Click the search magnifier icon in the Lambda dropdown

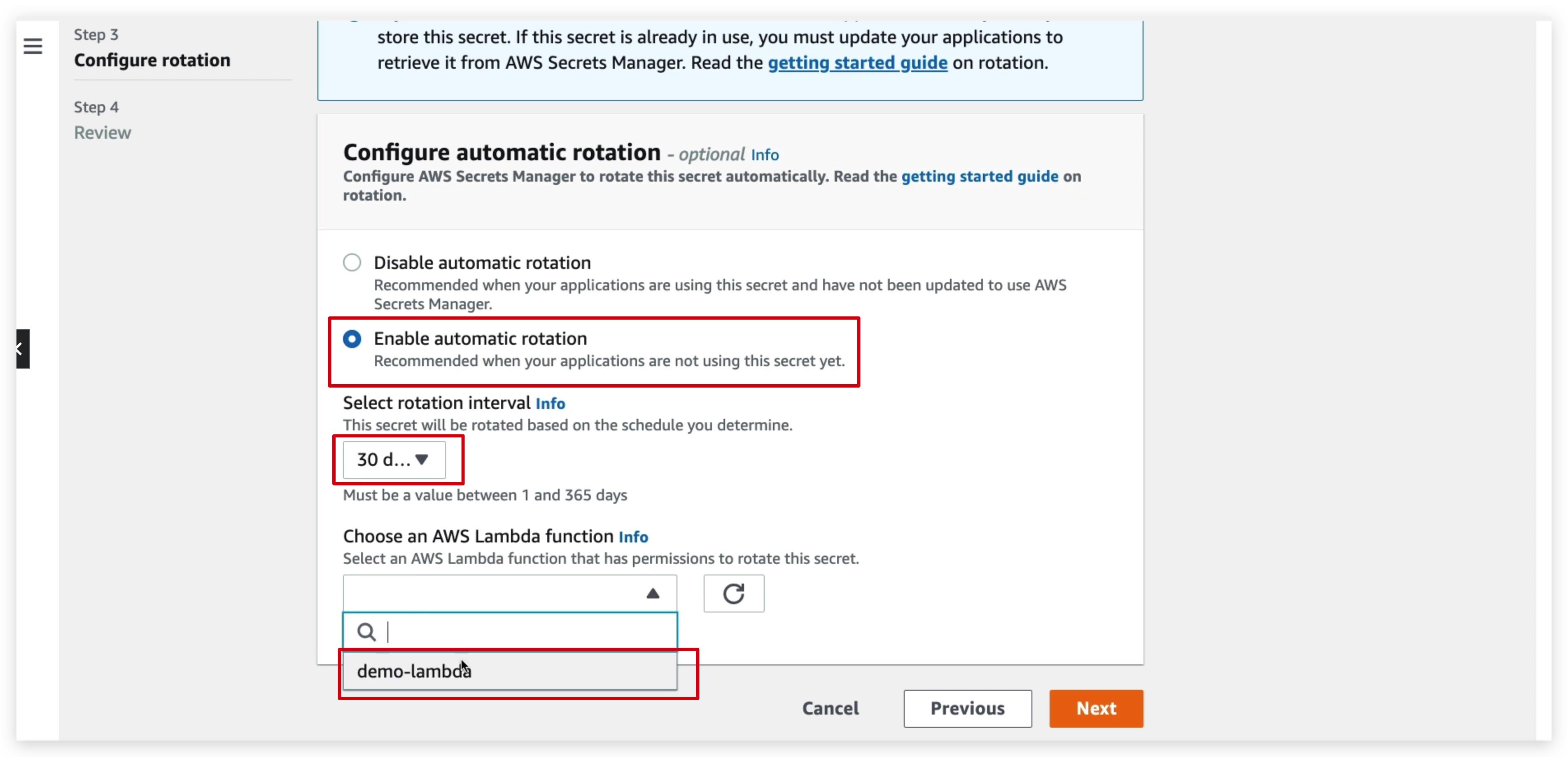click(x=366, y=632)
